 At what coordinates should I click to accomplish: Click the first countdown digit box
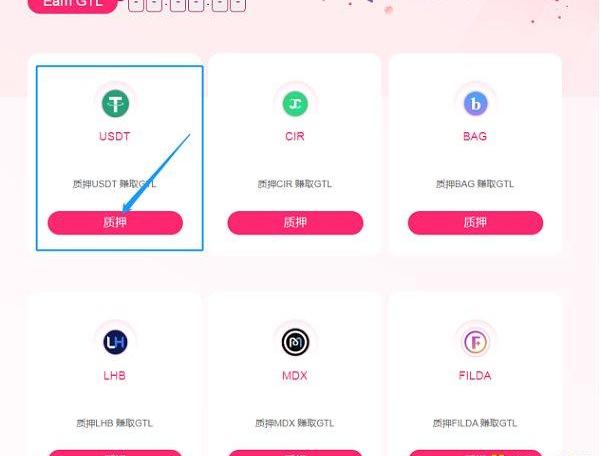click(136, 5)
